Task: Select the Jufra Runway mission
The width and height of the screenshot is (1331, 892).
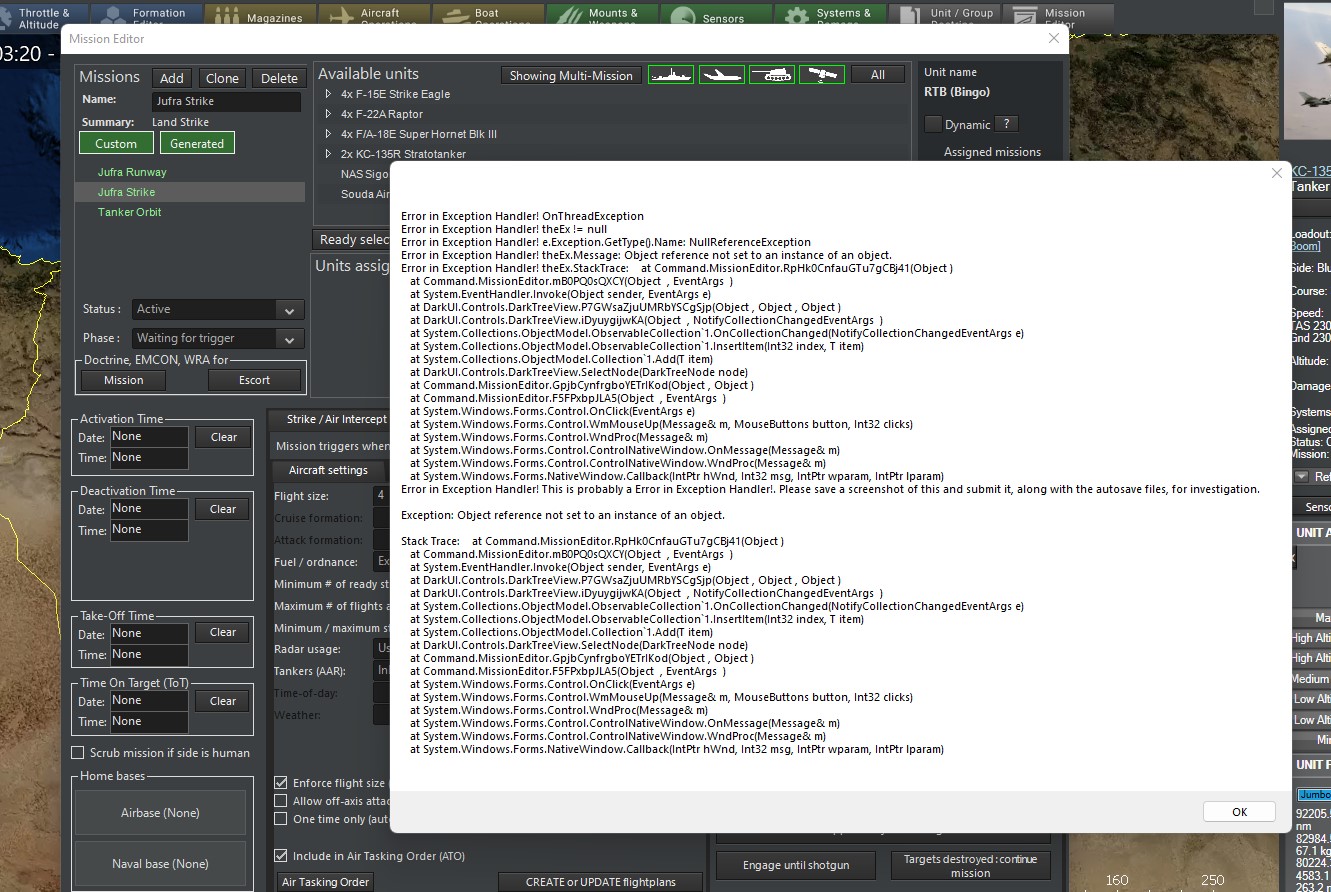Action: [x=132, y=172]
